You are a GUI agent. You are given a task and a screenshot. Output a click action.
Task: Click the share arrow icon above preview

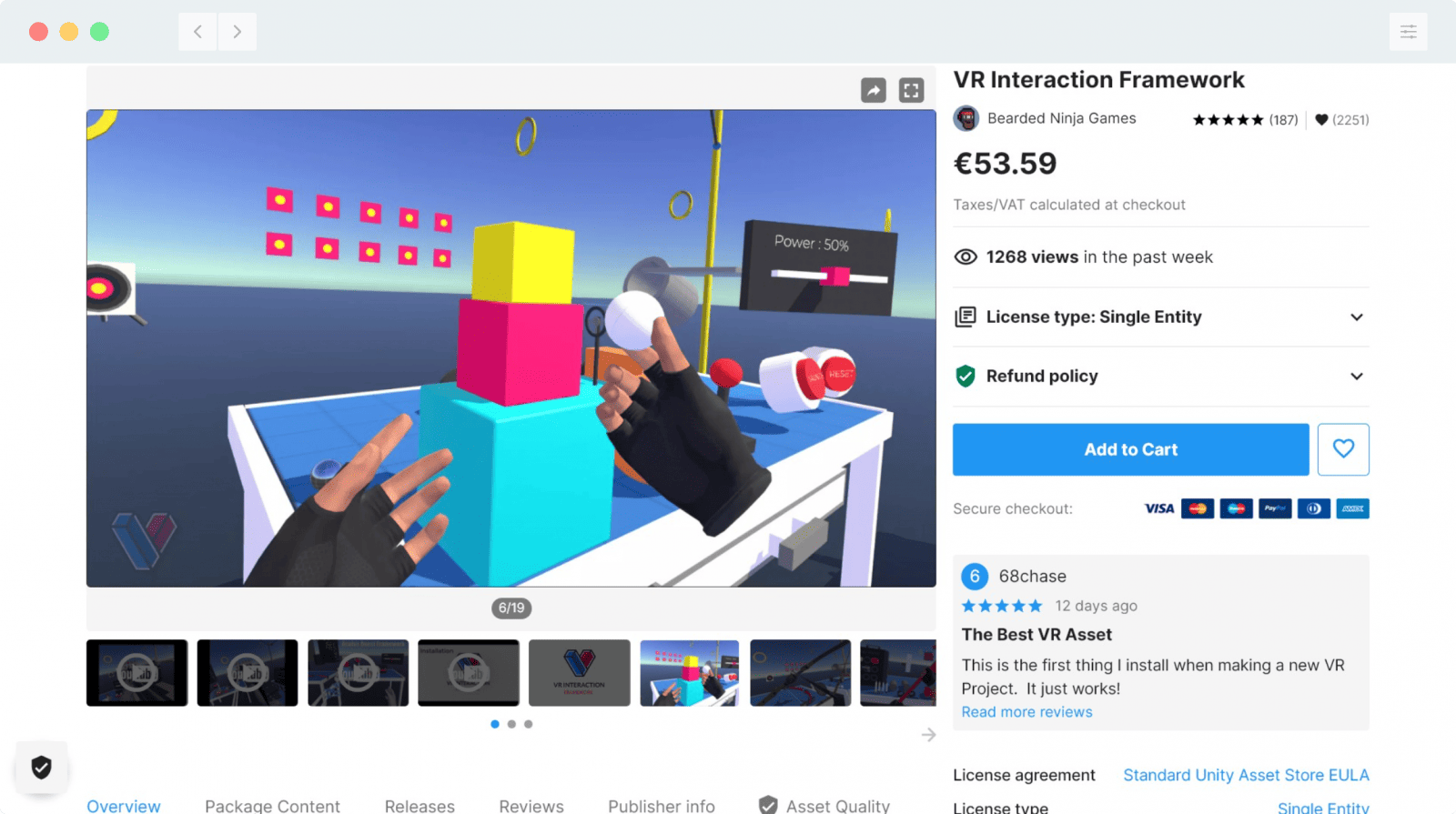point(874,90)
